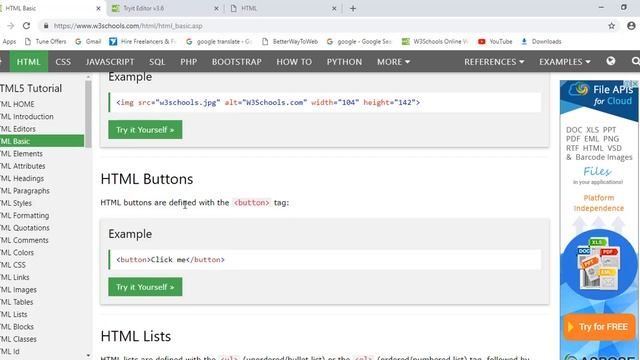Expand the MORE dropdown

(393, 62)
